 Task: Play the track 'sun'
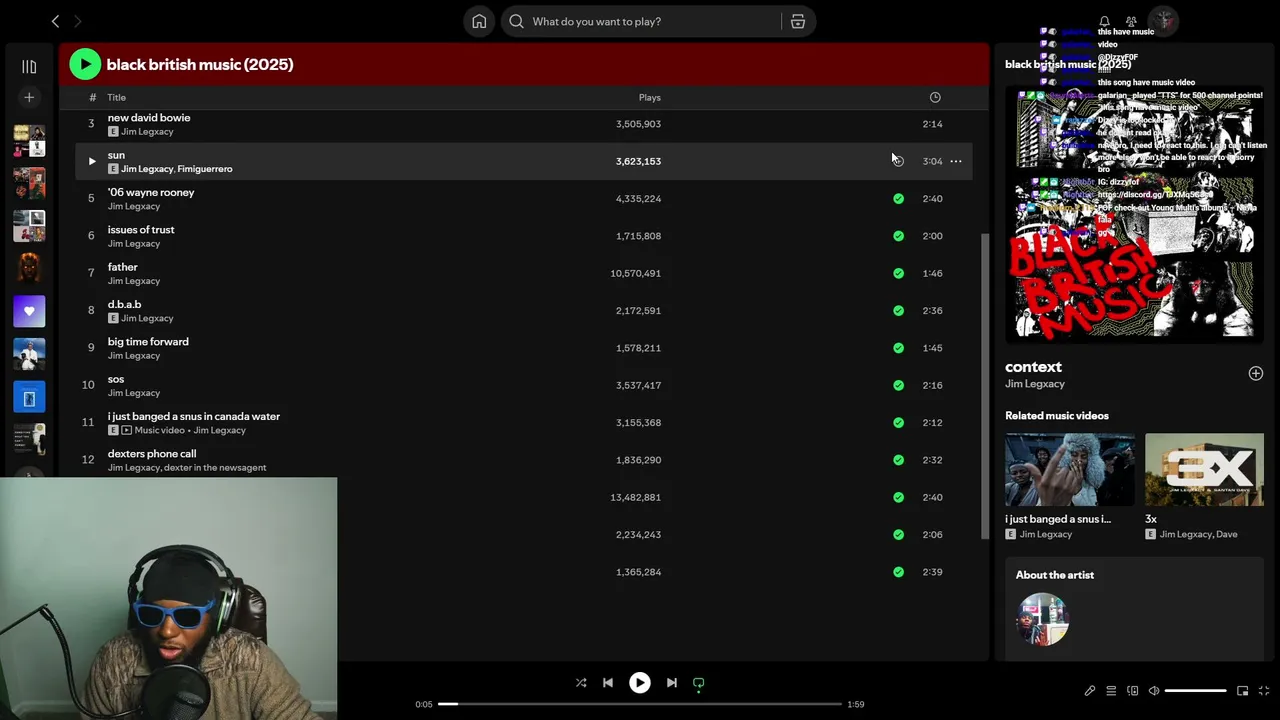92,161
